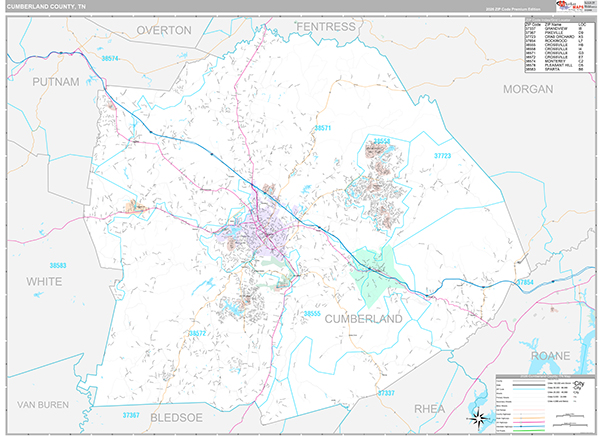
Task: Click the 37723 ZIP code label
Action: 443,156
